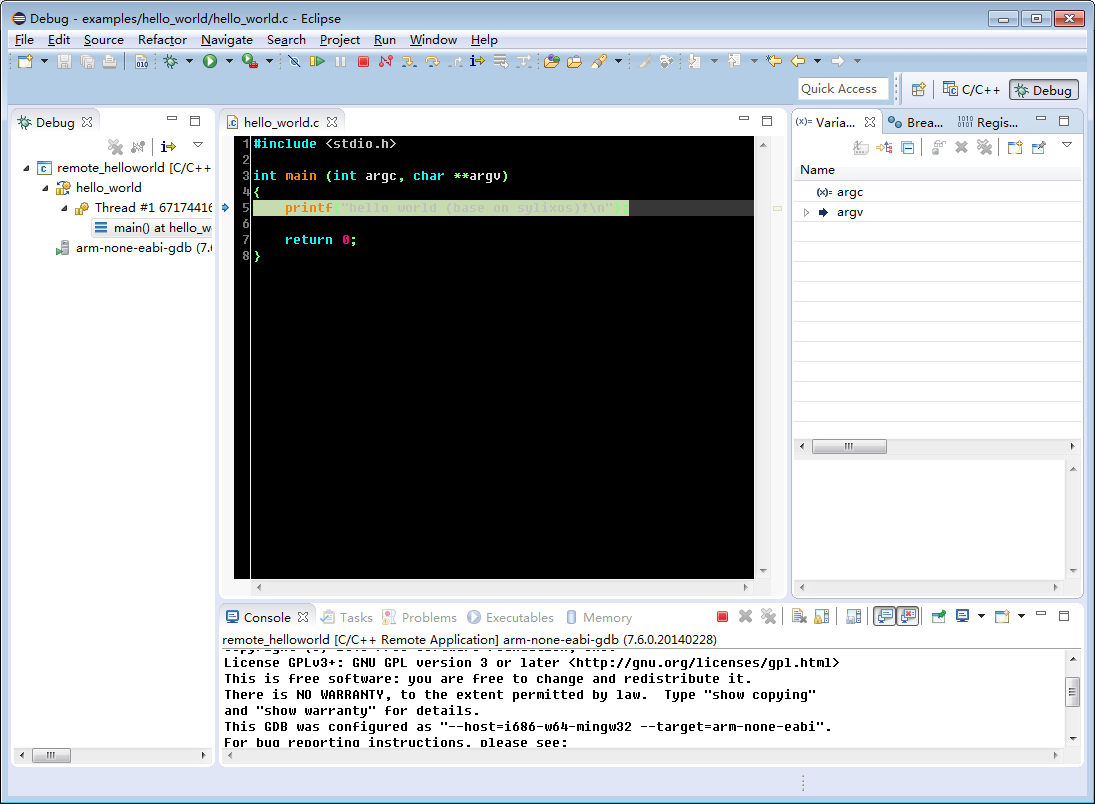Collapse the Thread #1 node
Image resolution: width=1095 pixels, height=804 pixels.
pyautogui.click(x=64, y=208)
